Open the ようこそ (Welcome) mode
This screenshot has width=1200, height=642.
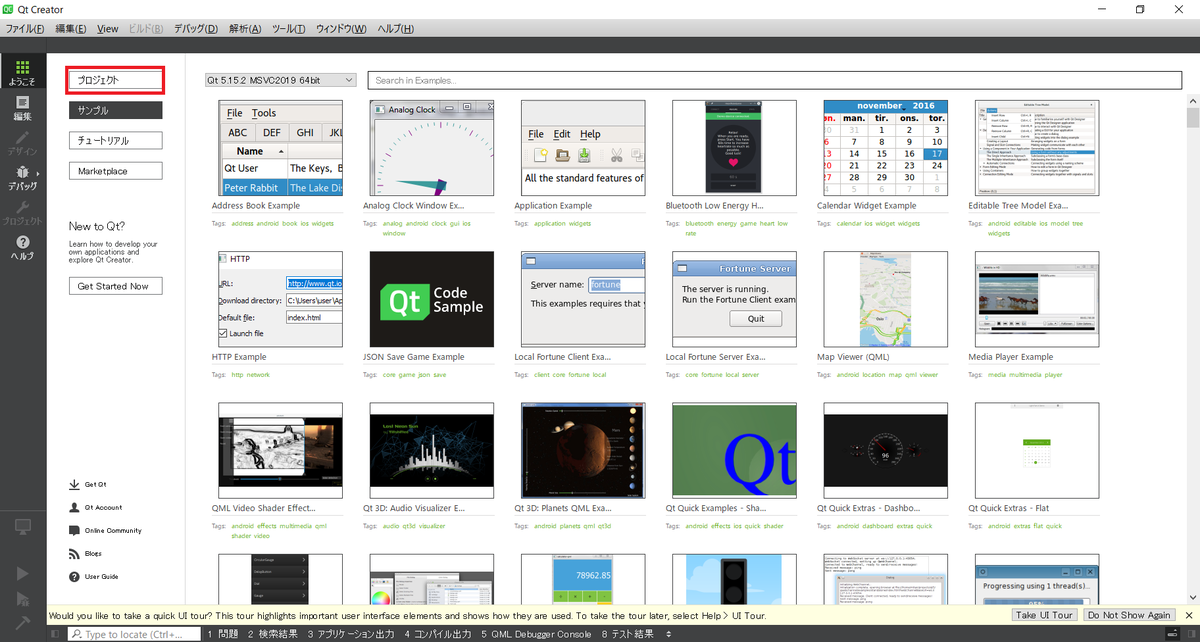pyautogui.click(x=22, y=73)
